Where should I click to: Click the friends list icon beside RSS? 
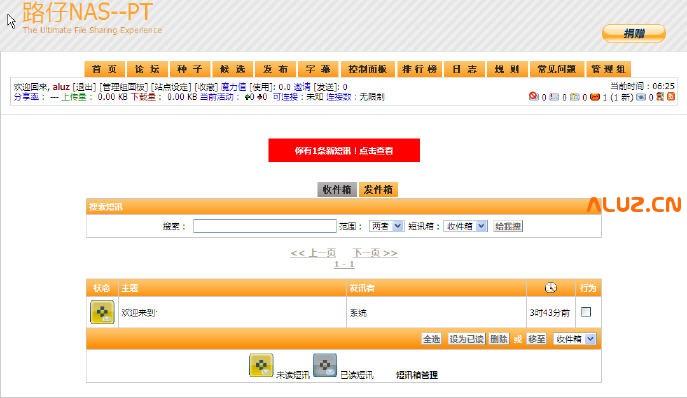660,96
